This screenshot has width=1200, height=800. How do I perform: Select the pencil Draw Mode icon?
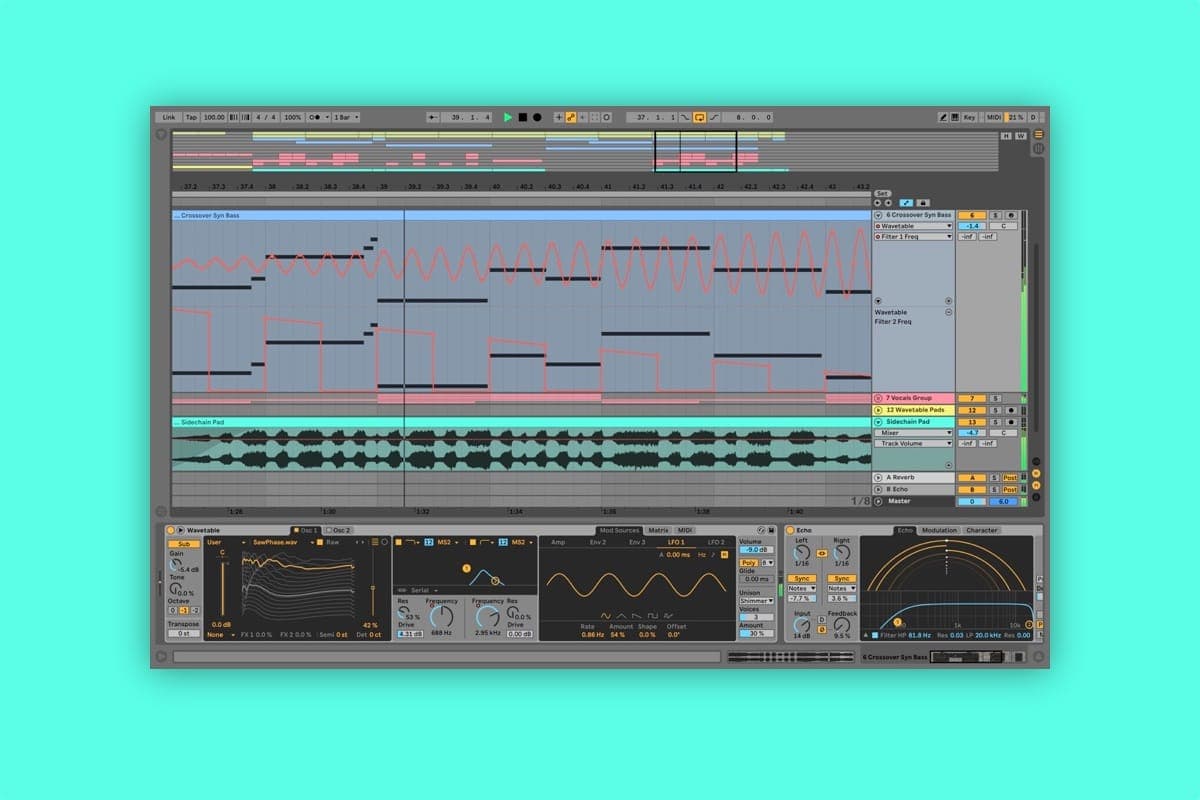click(943, 117)
